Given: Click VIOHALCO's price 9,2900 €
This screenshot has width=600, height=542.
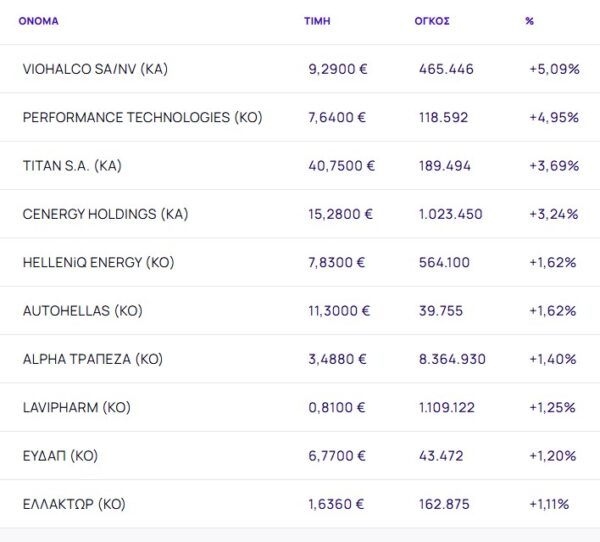Looking at the screenshot, I should tap(337, 69).
